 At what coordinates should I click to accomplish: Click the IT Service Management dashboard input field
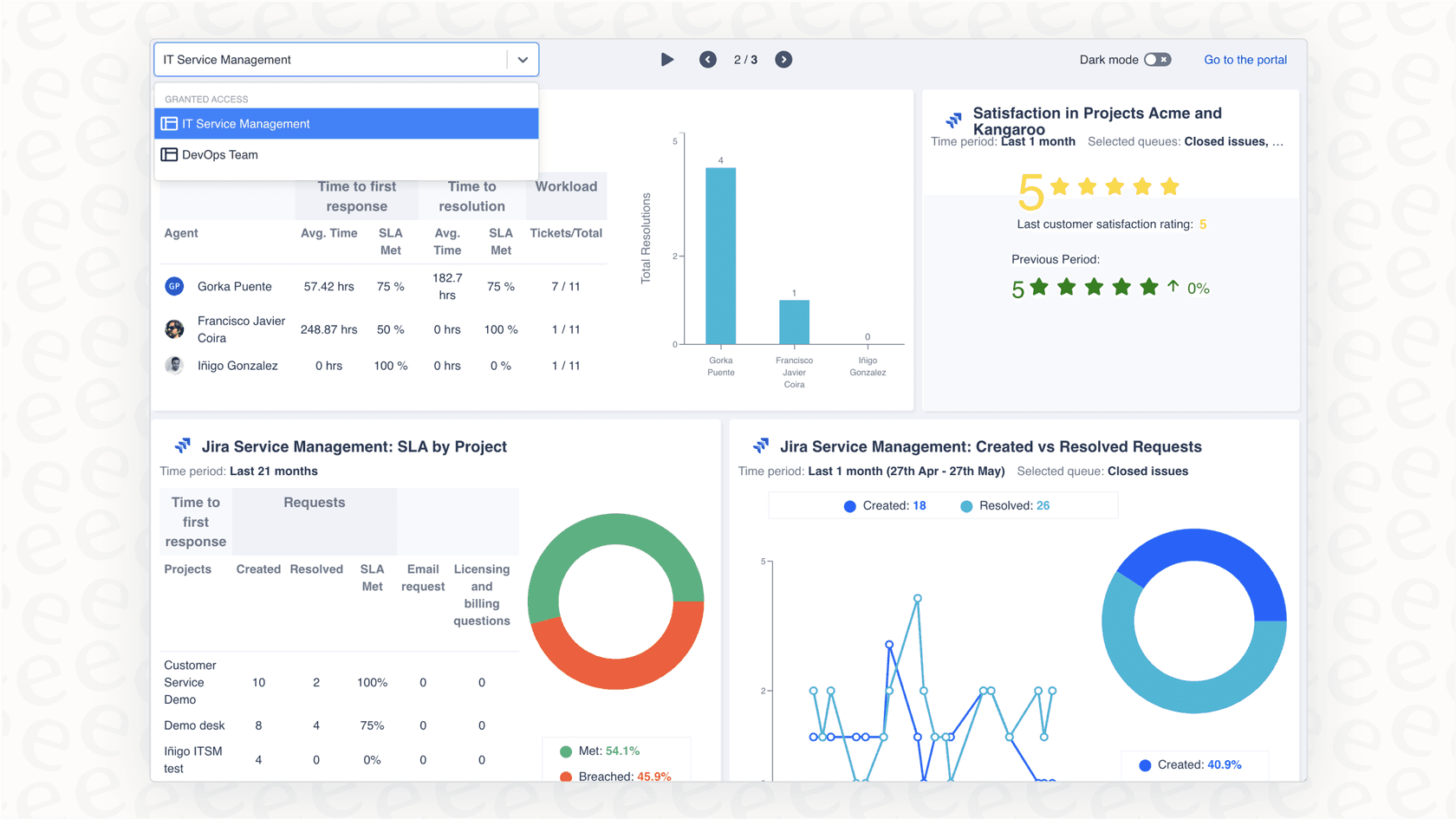329,60
